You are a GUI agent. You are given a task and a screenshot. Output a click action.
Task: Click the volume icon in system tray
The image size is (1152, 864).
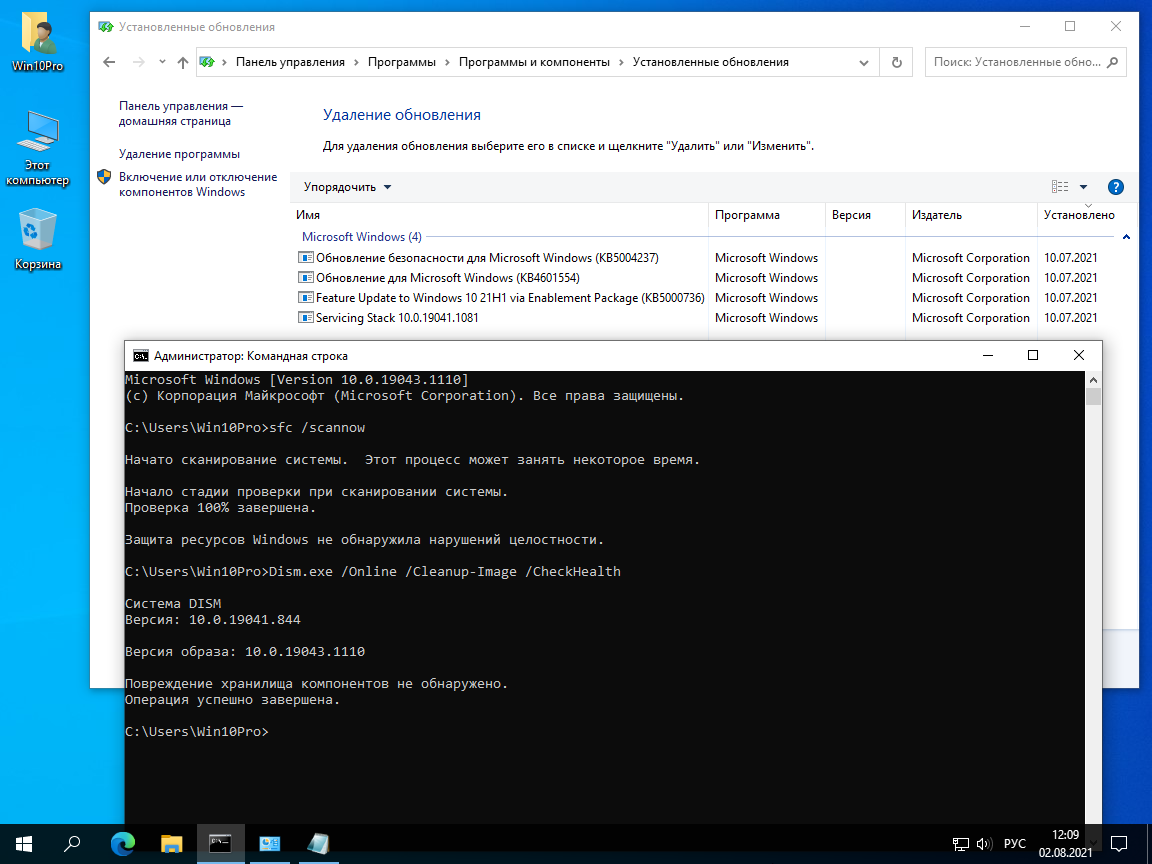(x=984, y=843)
